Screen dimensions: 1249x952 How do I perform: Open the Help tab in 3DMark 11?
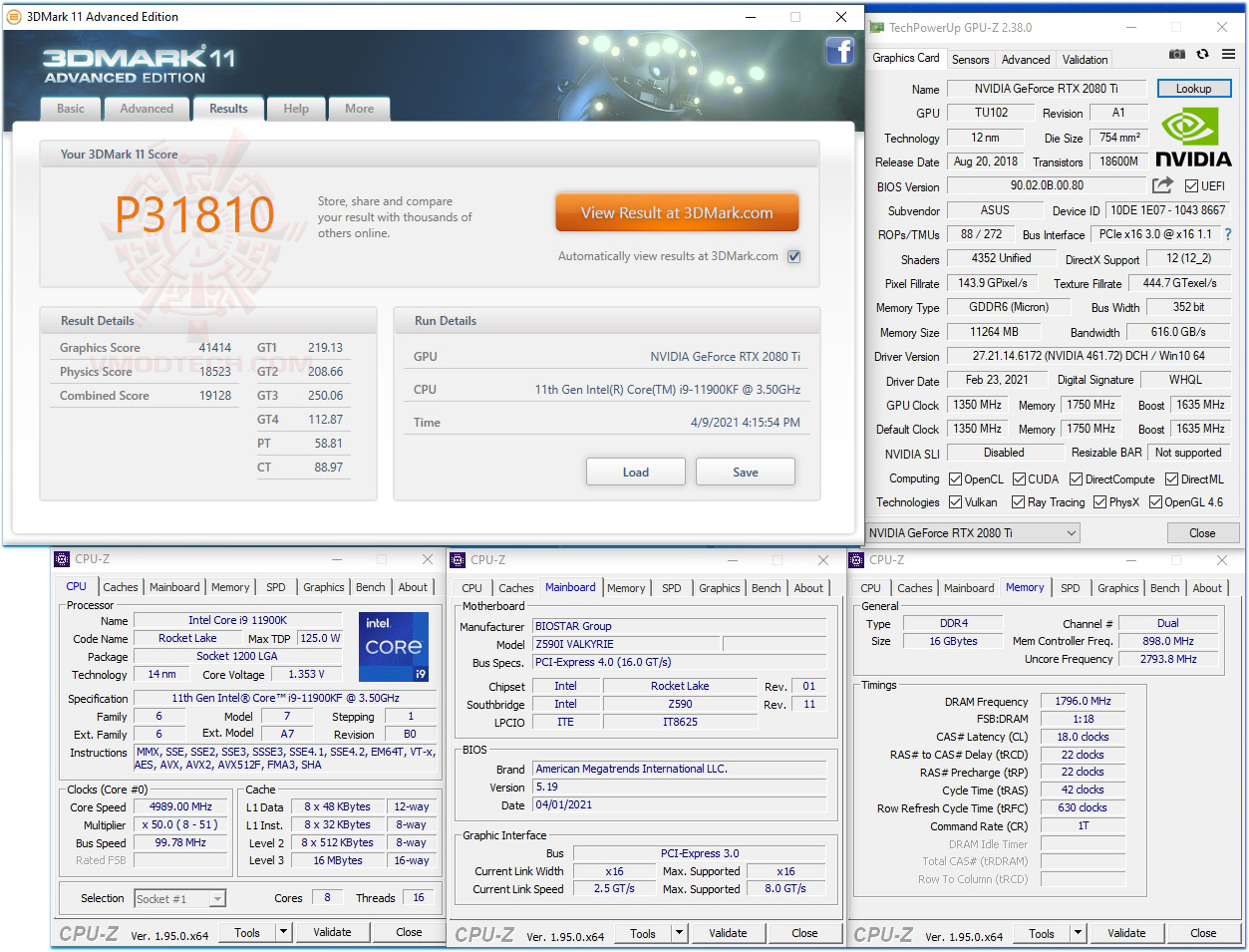[x=296, y=109]
